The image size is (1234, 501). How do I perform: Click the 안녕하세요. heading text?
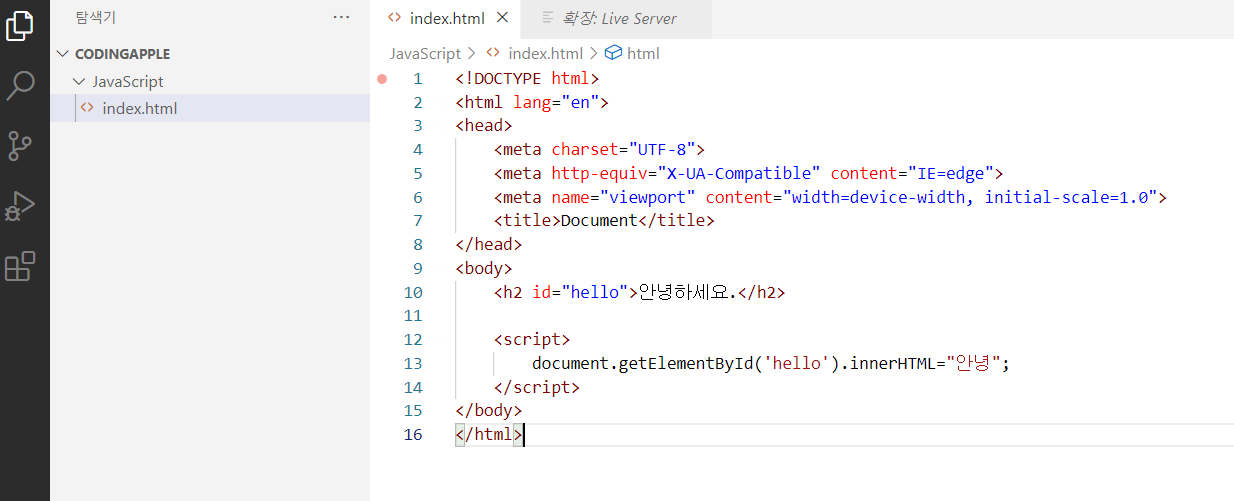coord(687,292)
